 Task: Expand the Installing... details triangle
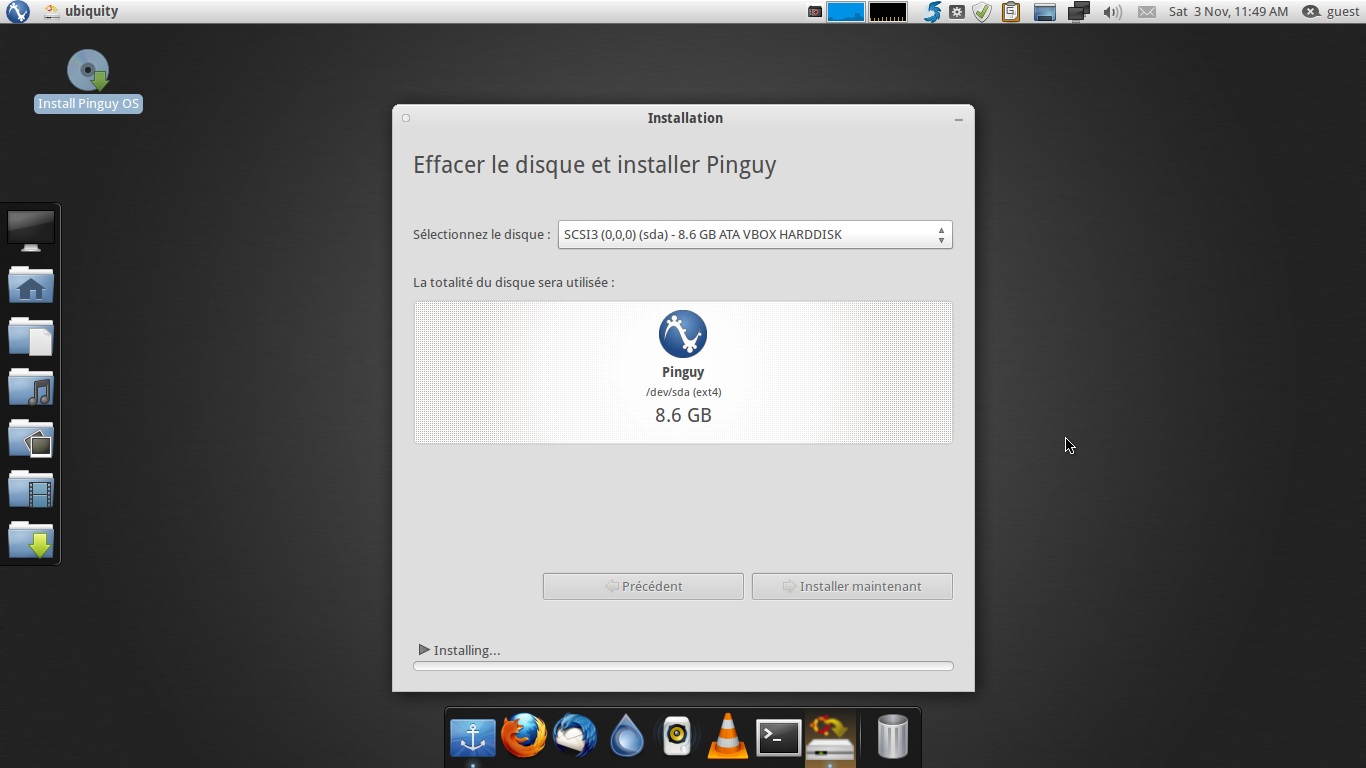click(424, 649)
